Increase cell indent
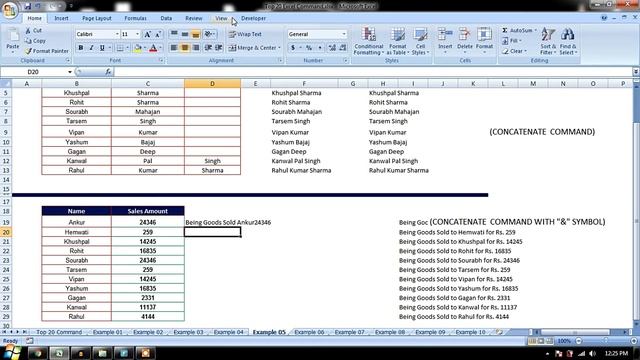 219,48
